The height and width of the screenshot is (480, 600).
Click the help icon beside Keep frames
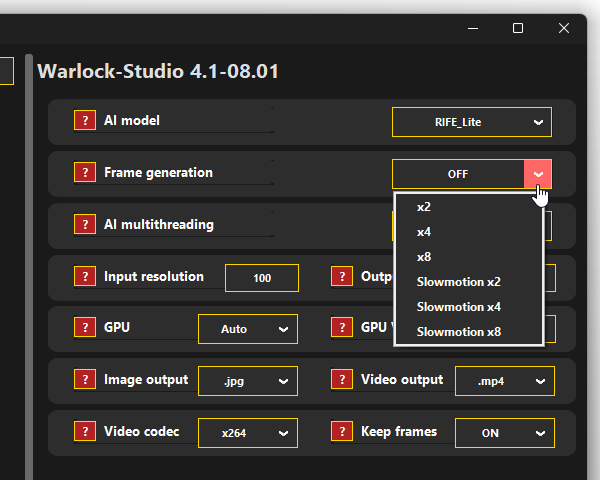[x=342, y=432]
